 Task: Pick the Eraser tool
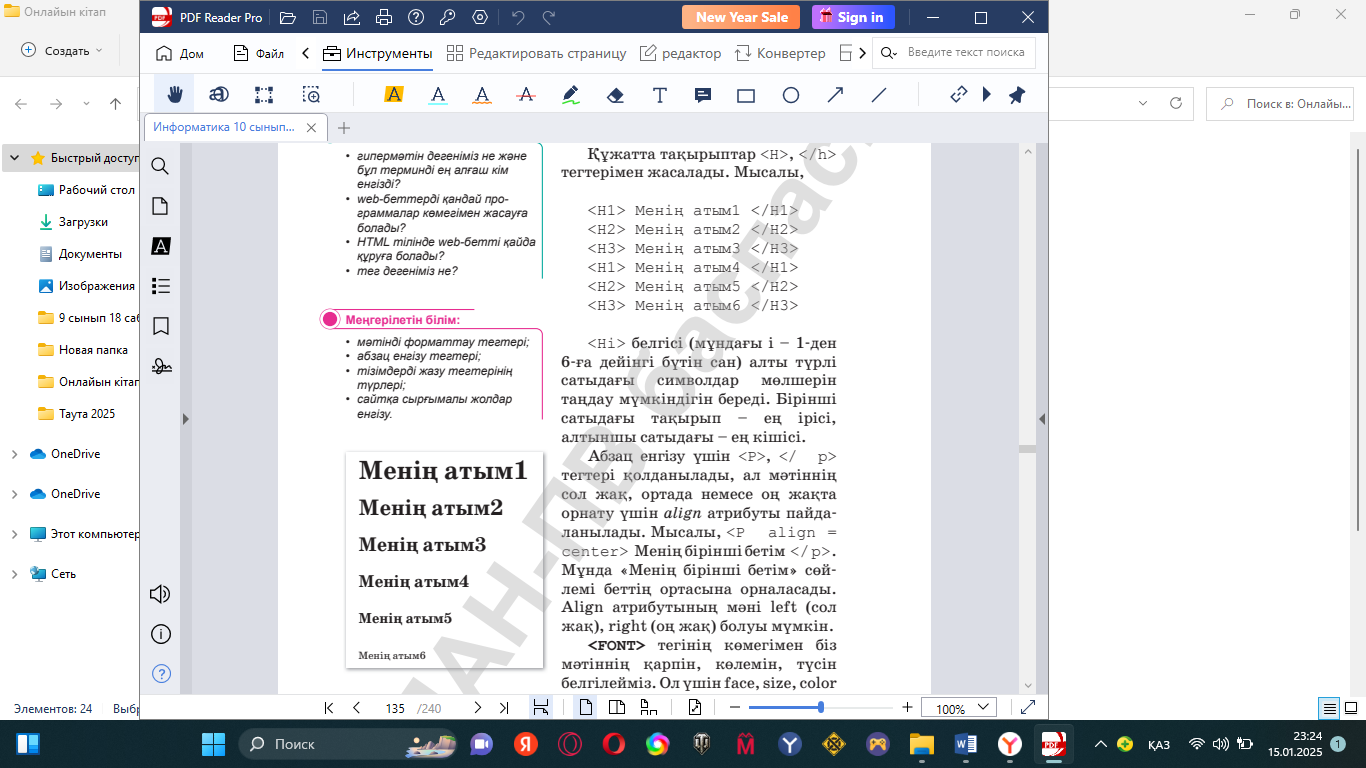pyautogui.click(x=615, y=95)
